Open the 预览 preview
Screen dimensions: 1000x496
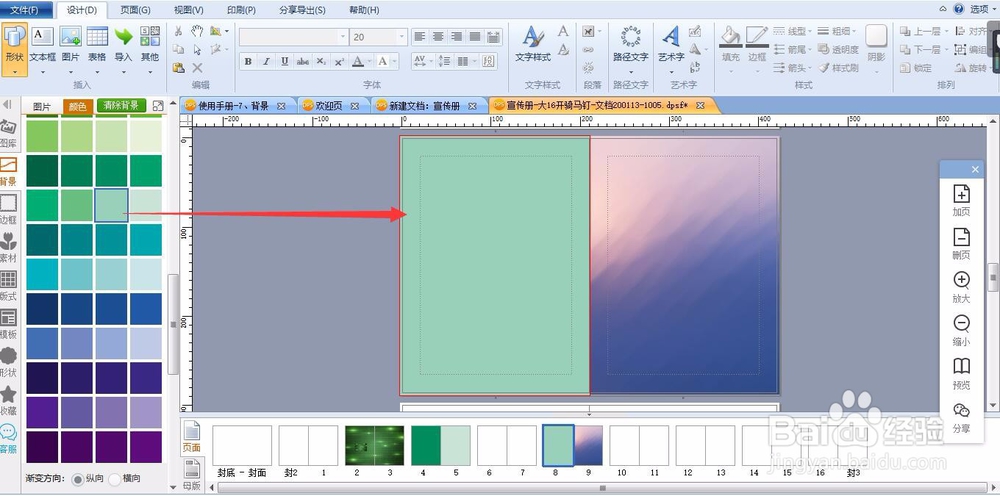click(x=961, y=374)
